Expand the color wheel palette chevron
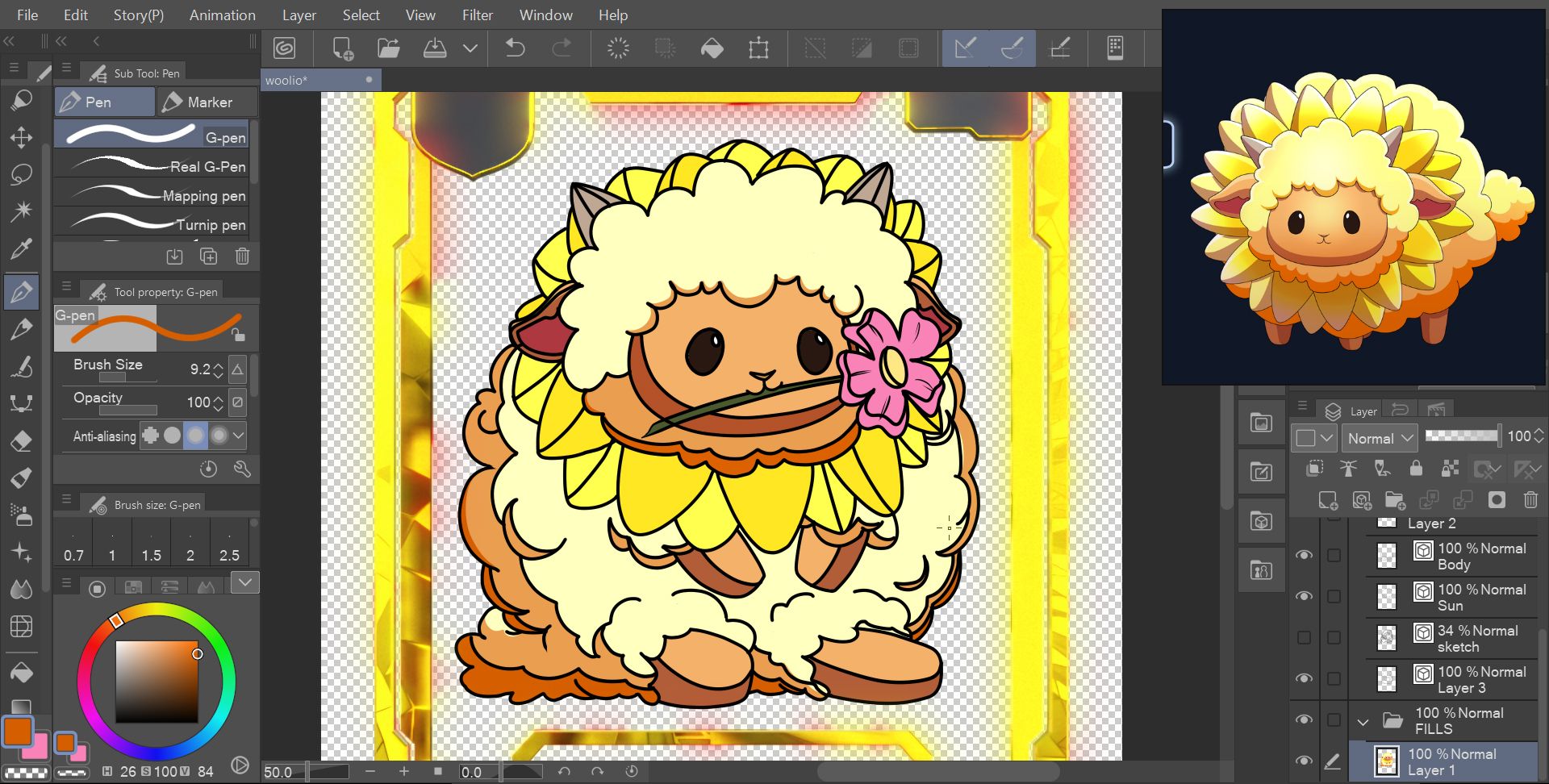The image size is (1549, 784). pos(245,582)
